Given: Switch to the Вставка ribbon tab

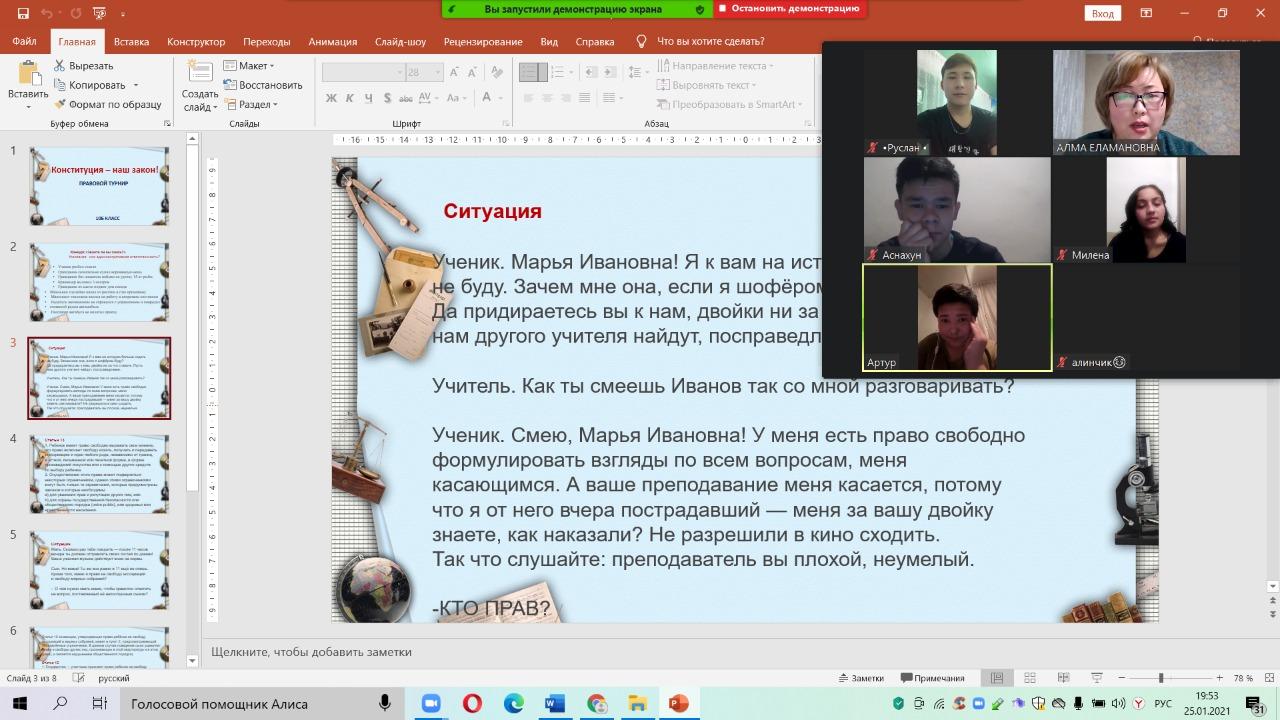Looking at the screenshot, I should 131,42.
